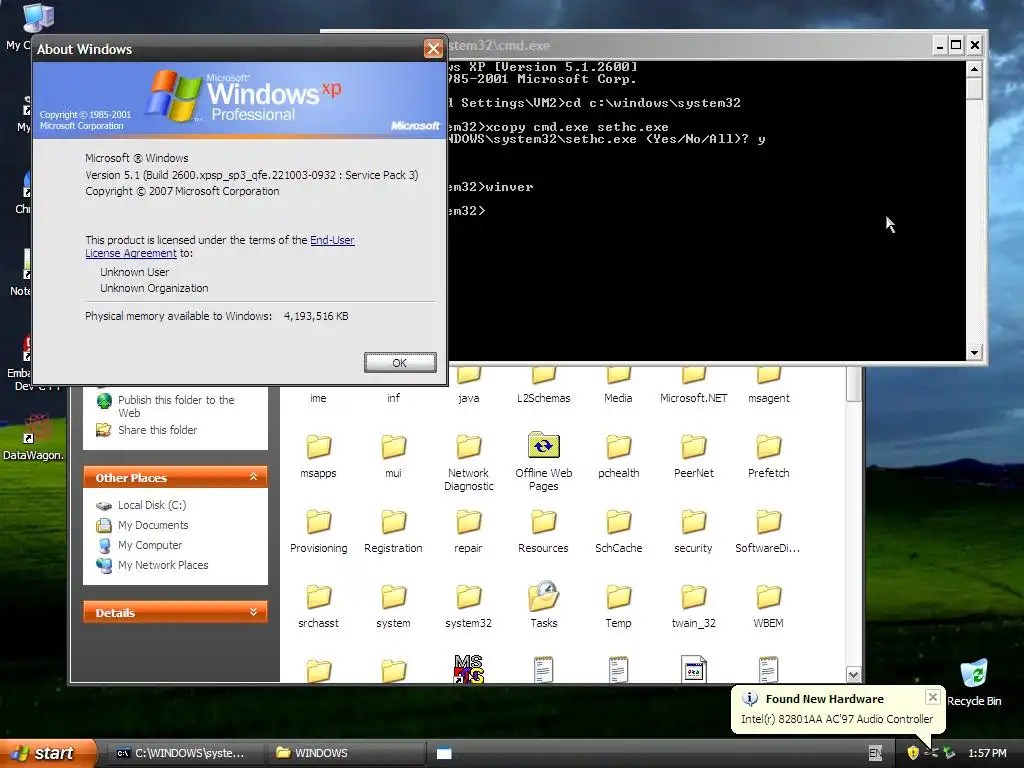Image resolution: width=1024 pixels, height=768 pixels.
Task: Click the Safely Remove Hardware tray icon
Action: click(x=949, y=753)
